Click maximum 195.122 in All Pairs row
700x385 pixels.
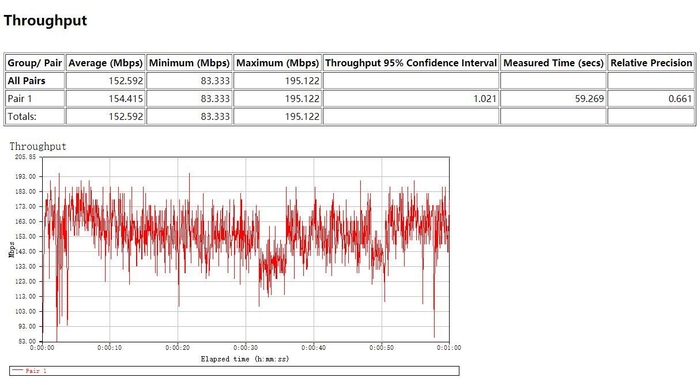[302, 81]
